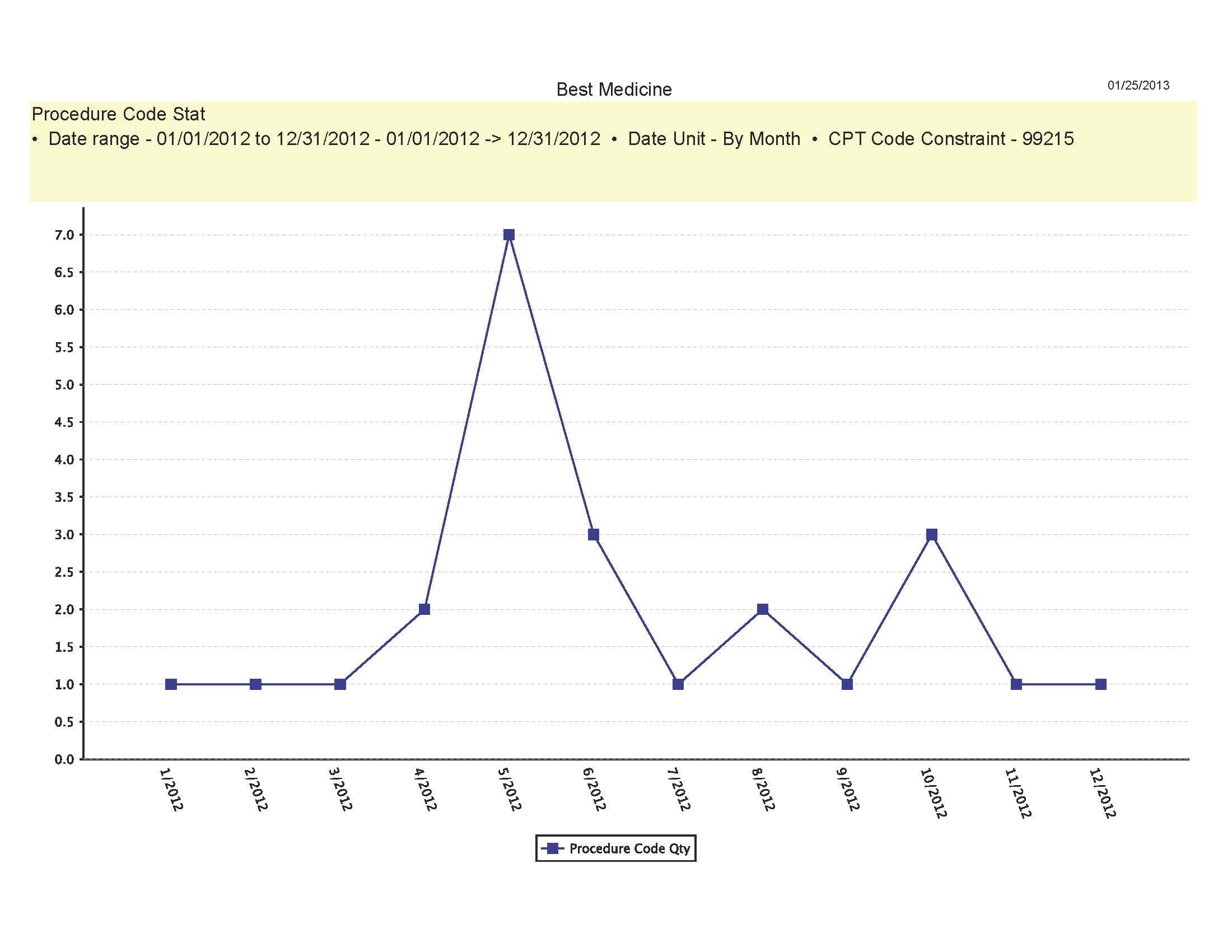Click the 4/2012 data point marker
Screen dimensions: 1232x952
click(x=424, y=609)
